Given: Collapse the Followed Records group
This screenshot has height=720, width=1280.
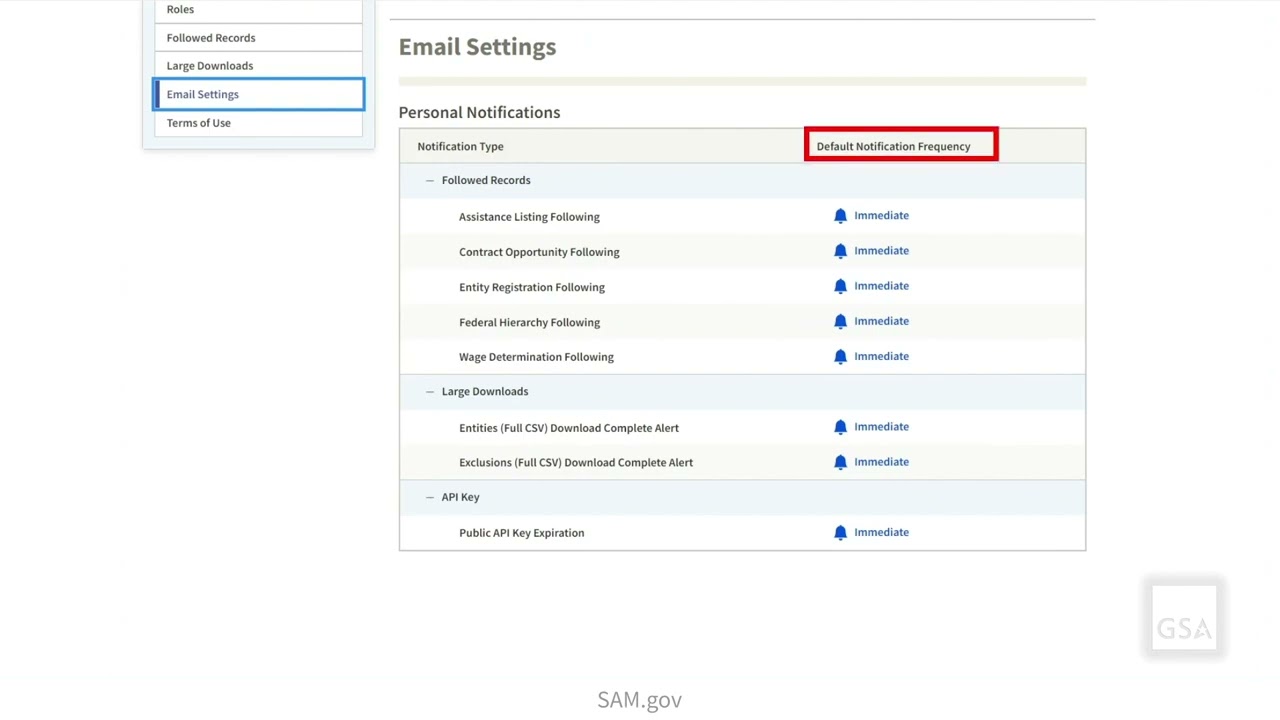Looking at the screenshot, I should (430, 180).
